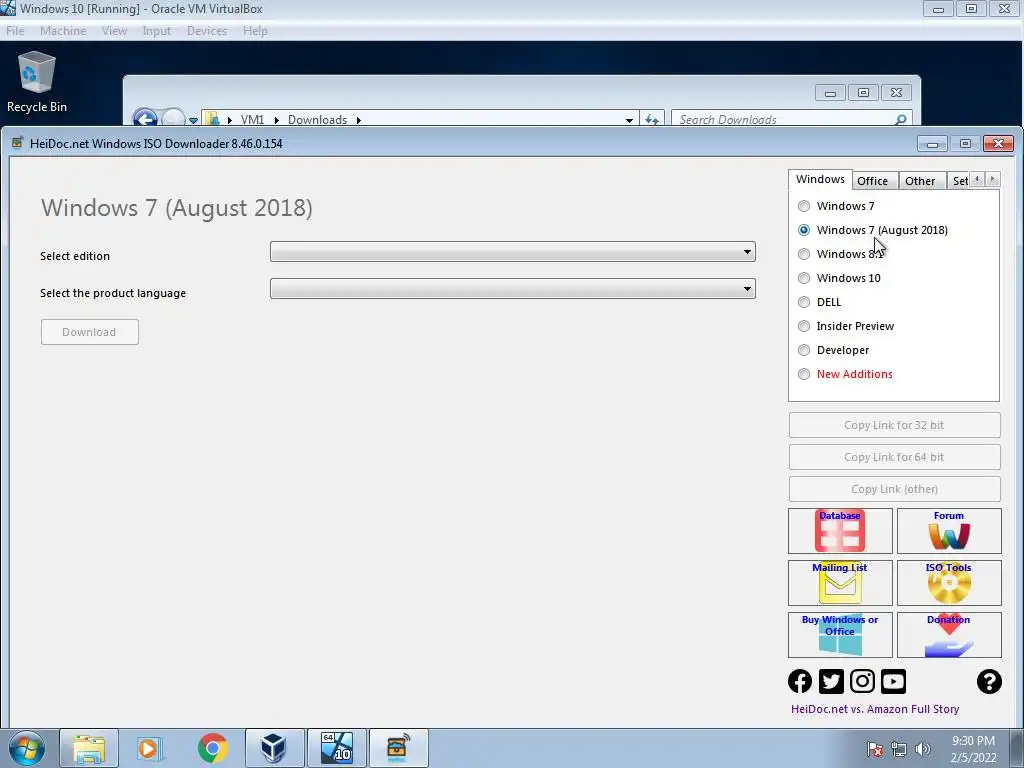This screenshot has width=1024, height=768.
Task: Switch to the Windows 10 VM taskbar item
Action: click(x=336, y=748)
